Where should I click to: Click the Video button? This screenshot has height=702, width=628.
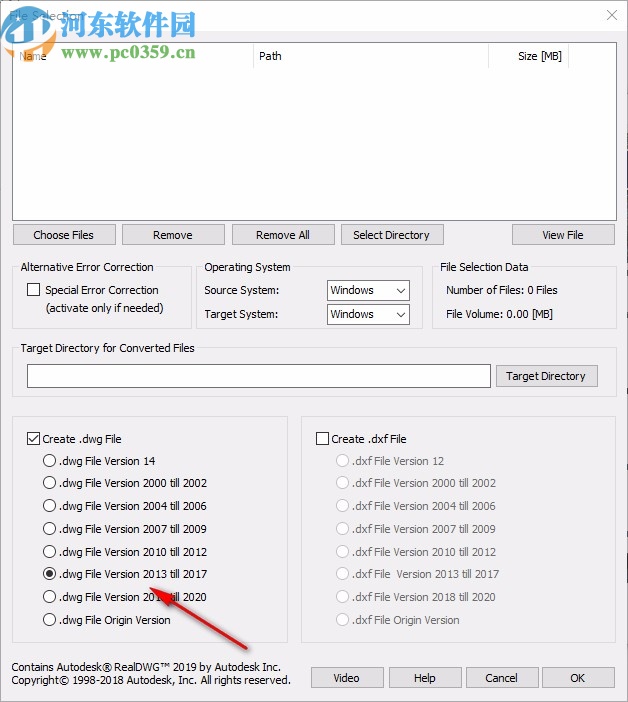347,678
